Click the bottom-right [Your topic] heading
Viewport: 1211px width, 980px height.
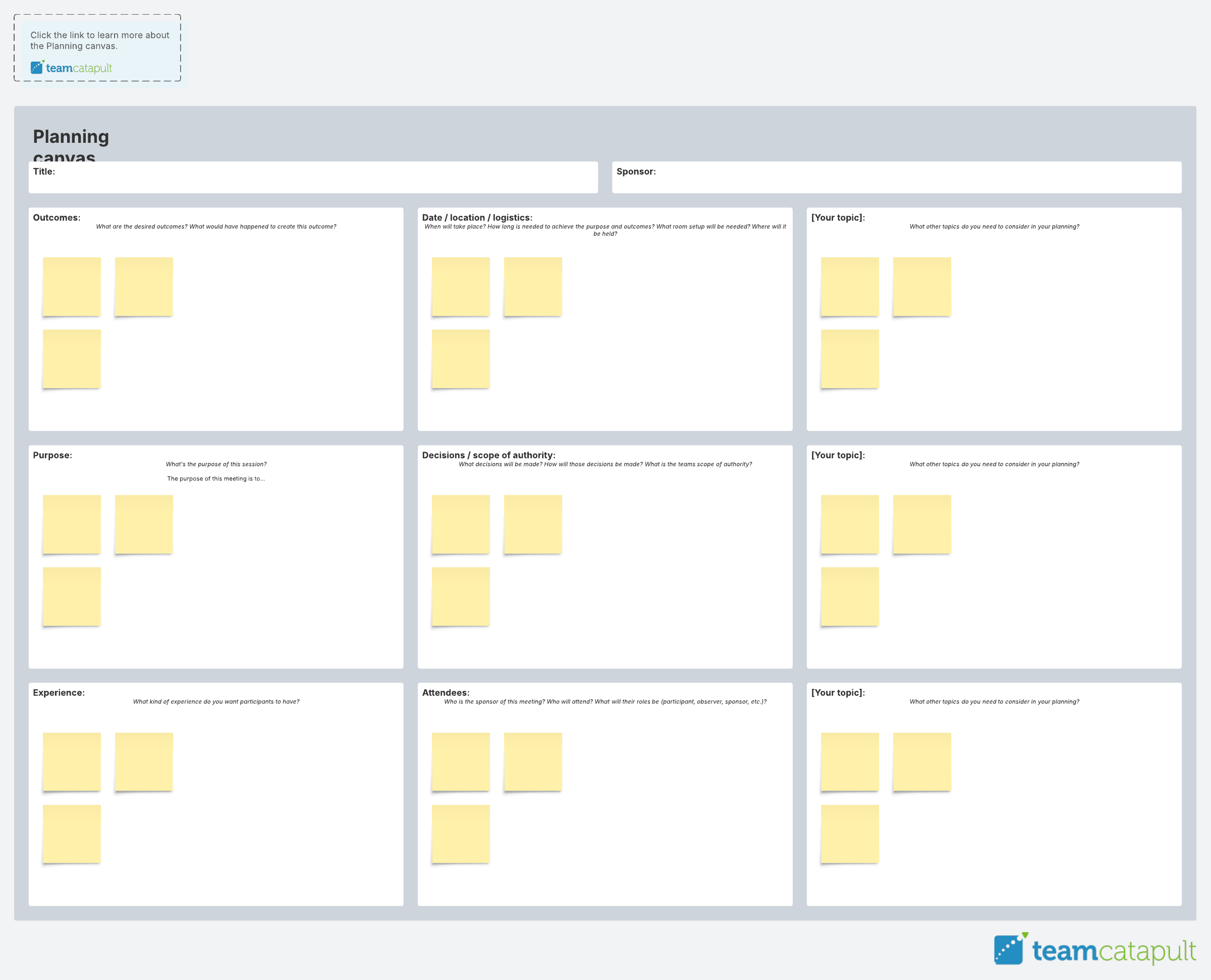click(x=838, y=693)
